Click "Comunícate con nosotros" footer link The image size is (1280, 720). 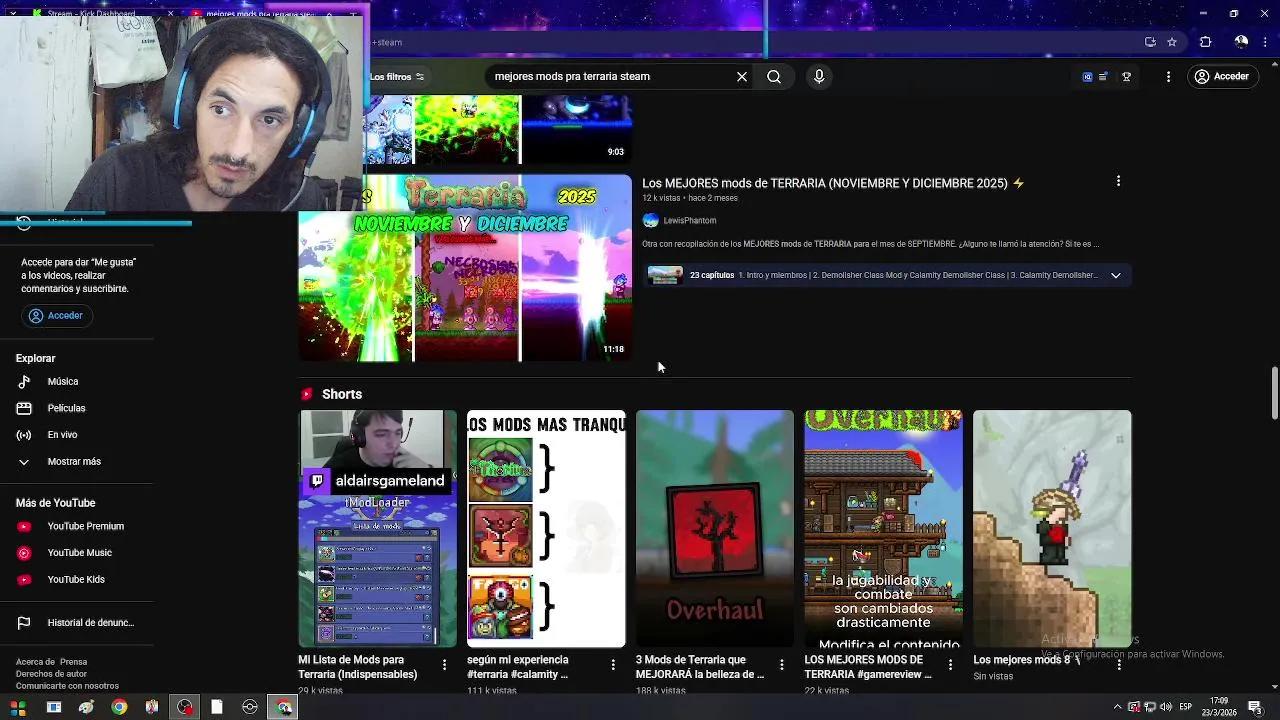[67, 686]
